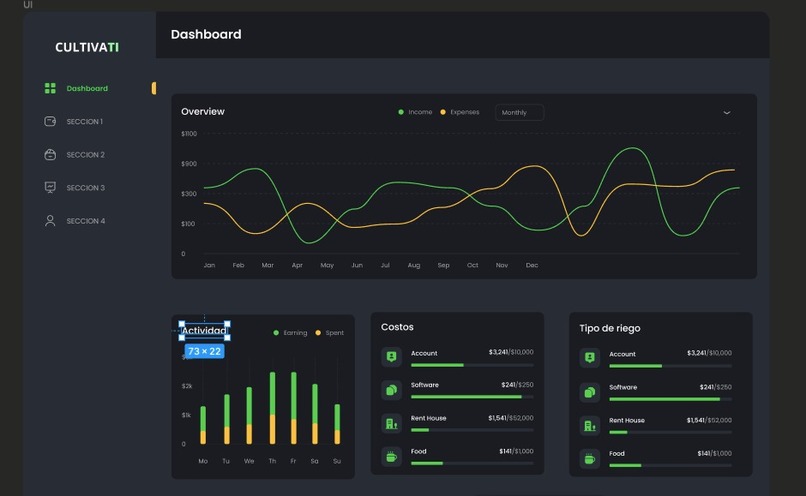The image size is (806, 496).
Task: Click the Tipo de riego card title
Action: point(610,328)
